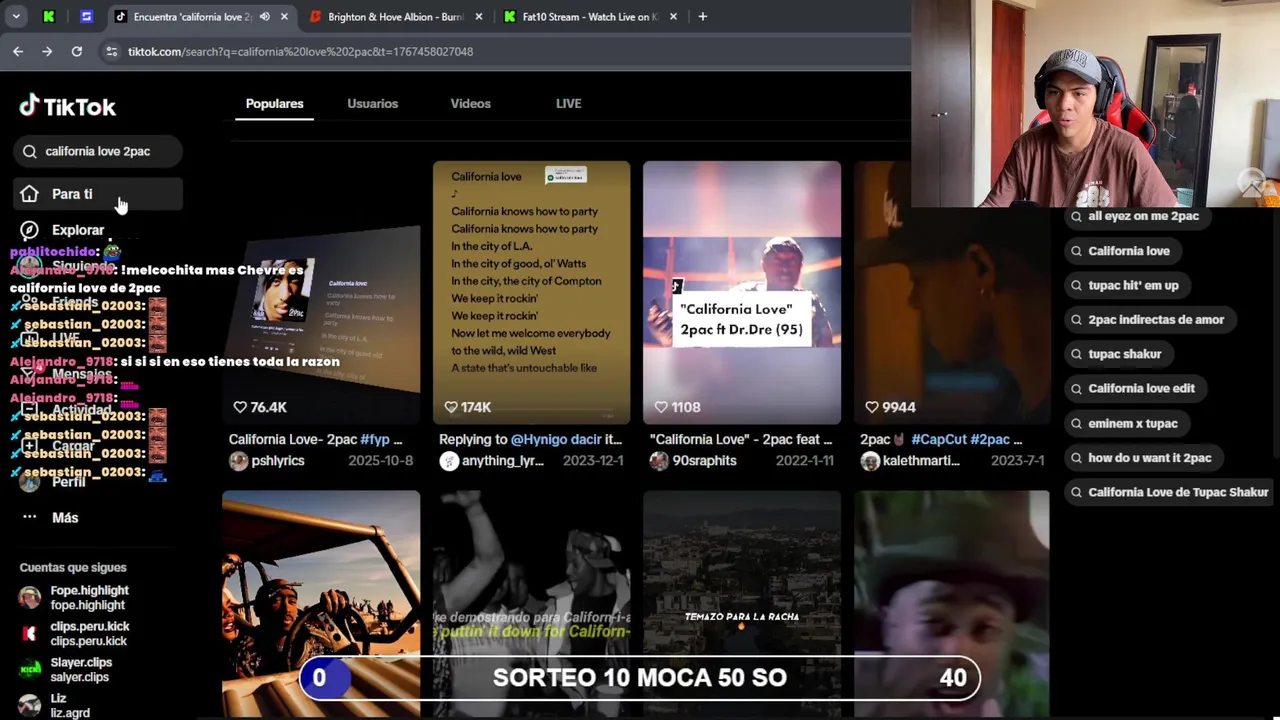Click the tiktok.com address bar URL

point(300,51)
